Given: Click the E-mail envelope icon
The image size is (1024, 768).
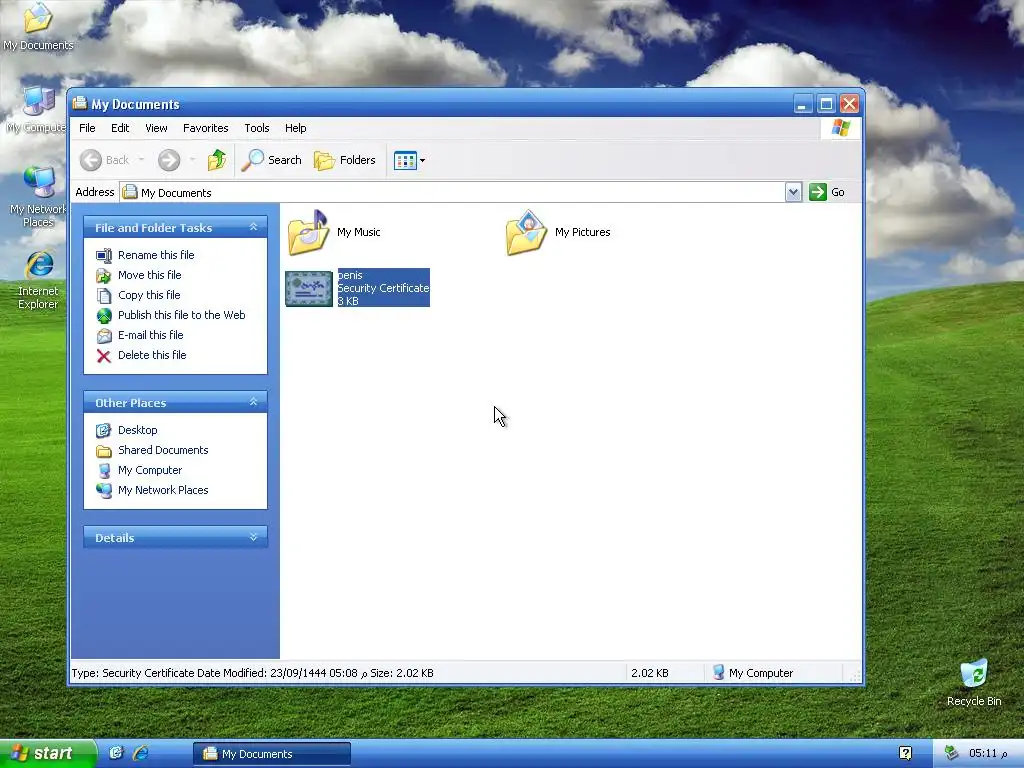Looking at the screenshot, I should click(x=104, y=336).
